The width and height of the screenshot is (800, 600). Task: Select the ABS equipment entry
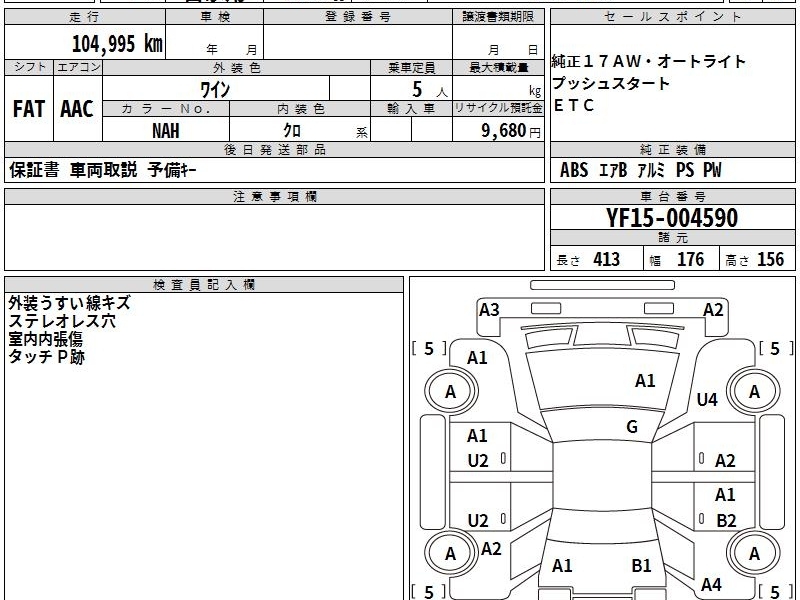pyautogui.click(x=574, y=170)
